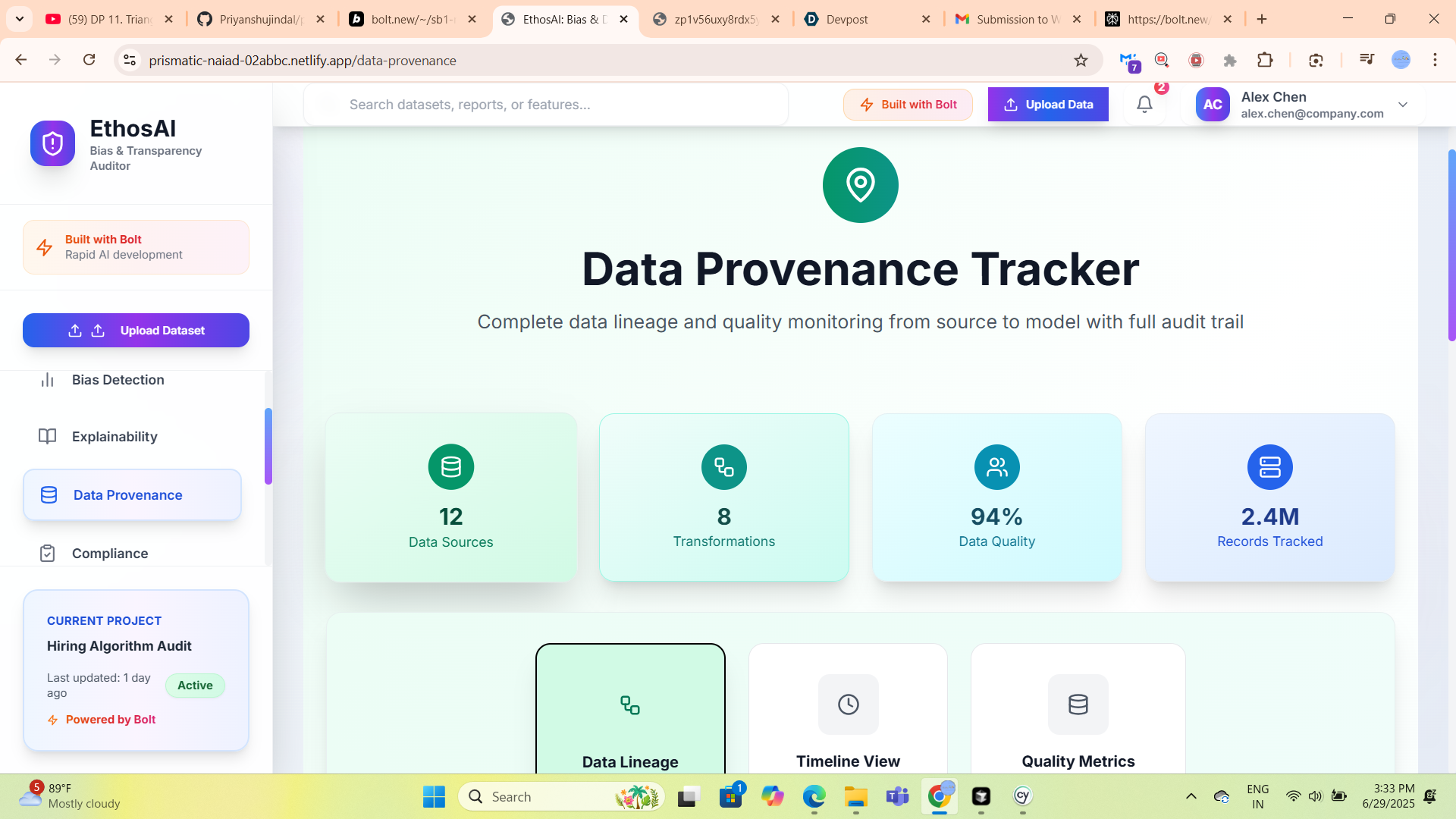Click the Data Sources database icon

tap(450, 467)
